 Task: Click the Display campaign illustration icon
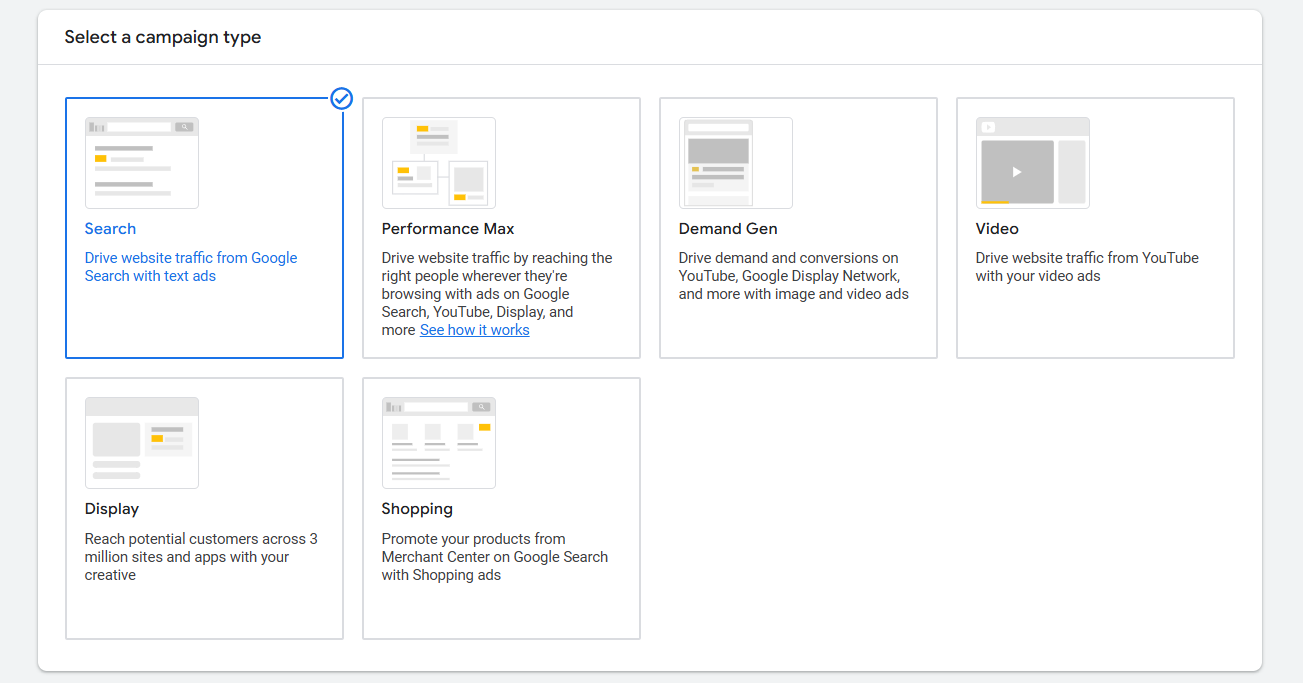pyautogui.click(x=141, y=443)
